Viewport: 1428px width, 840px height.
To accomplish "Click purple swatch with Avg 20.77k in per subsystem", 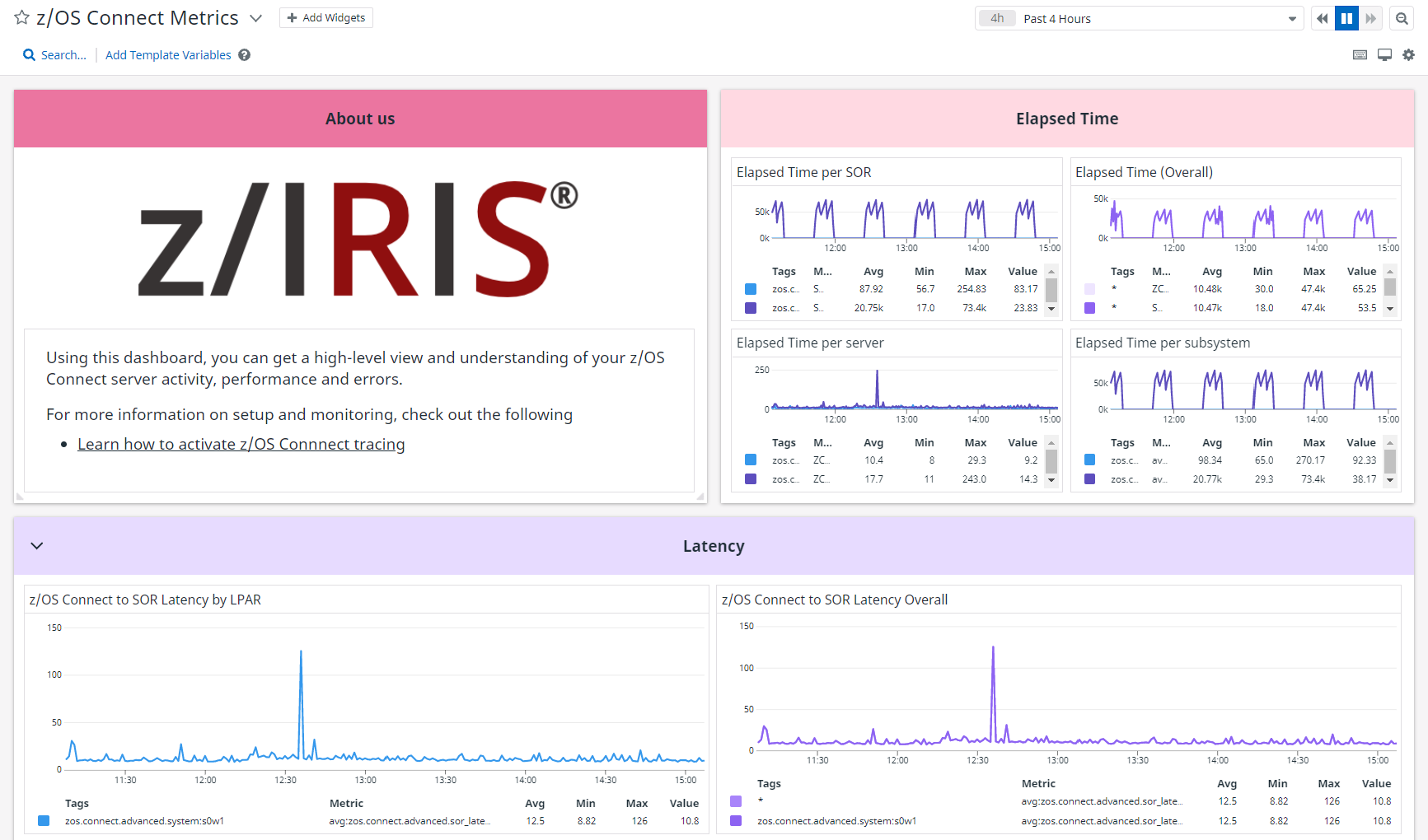I will [1089, 479].
